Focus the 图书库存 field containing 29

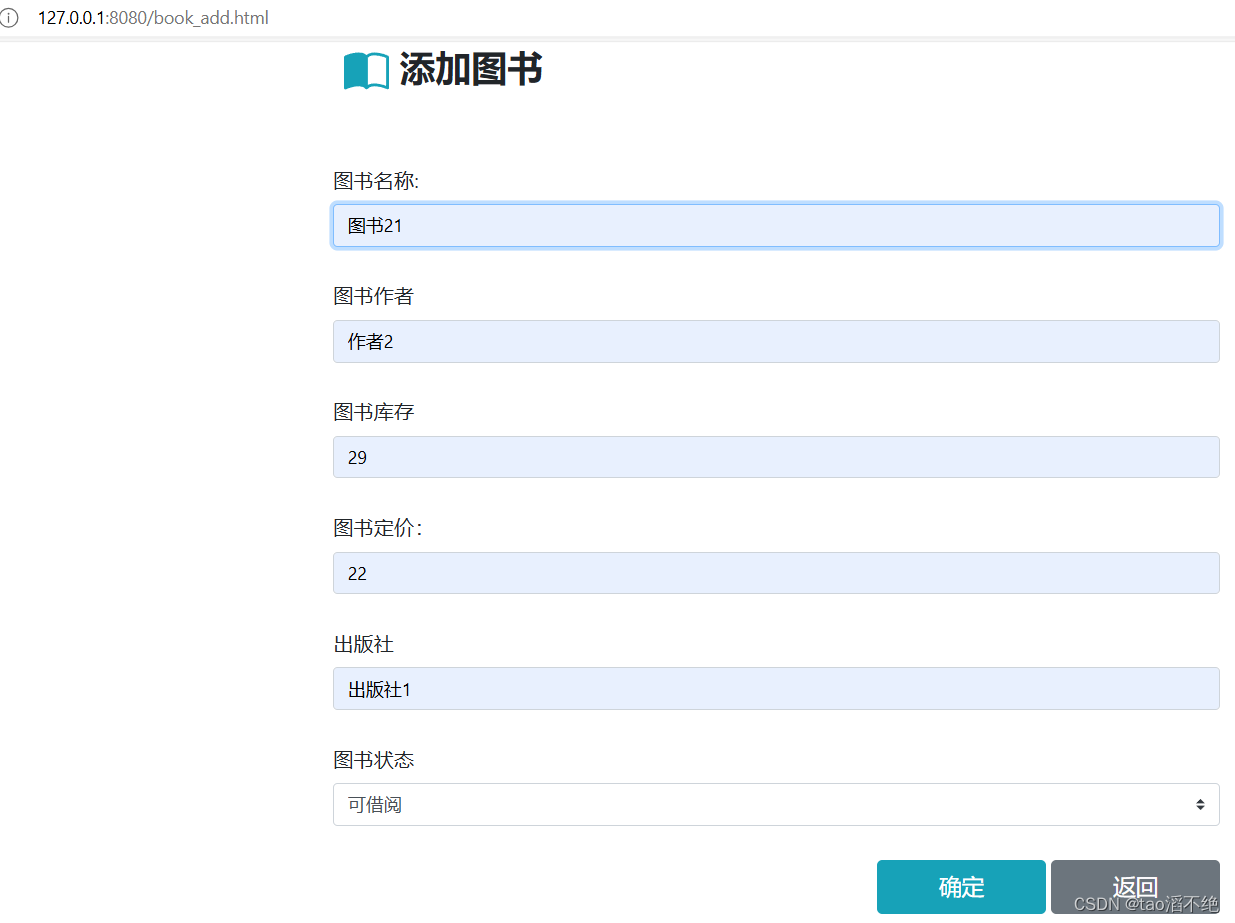click(x=776, y=457)
